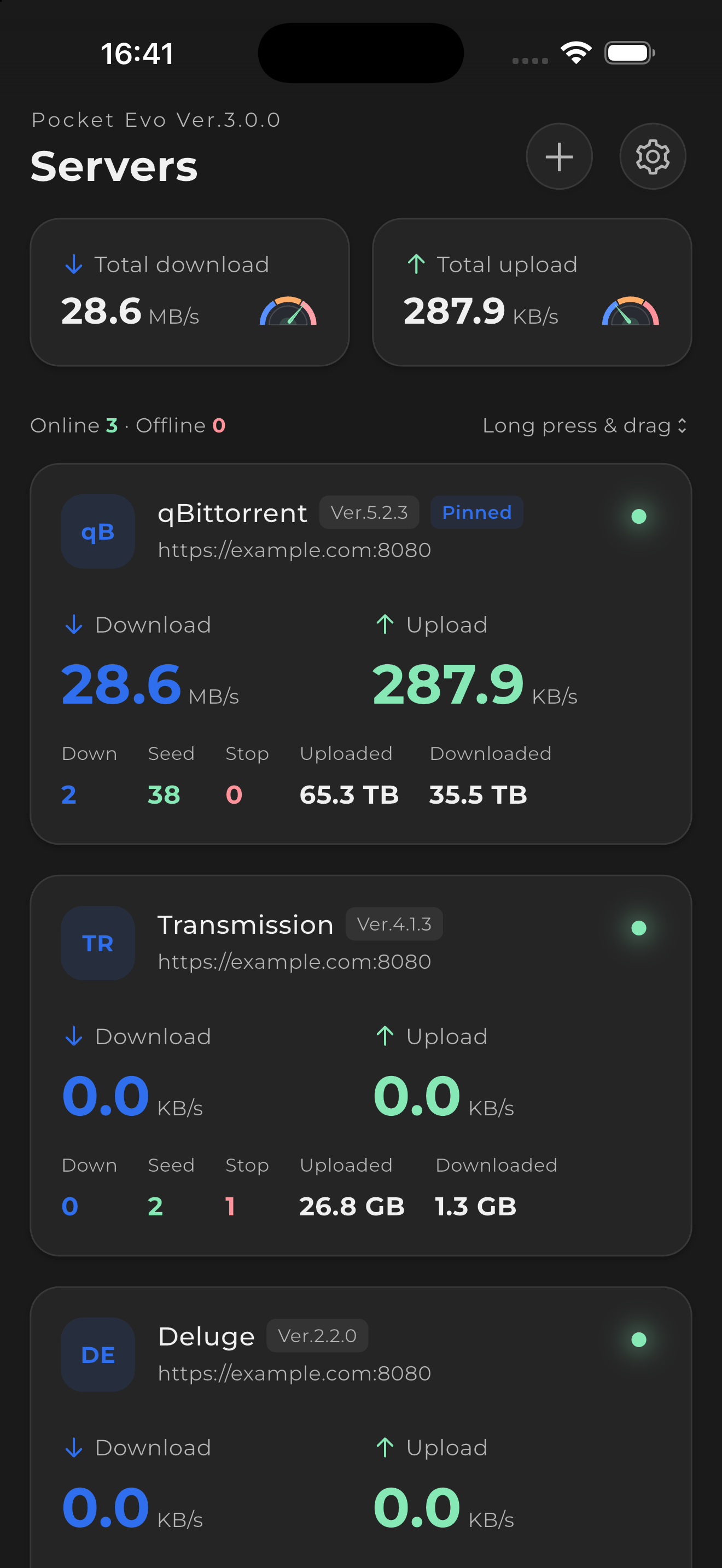The height and width of the screenshot is (1568, 722).
Task: Tap the Ver.5.2.3 version badge
Action: tap(370, 512)
